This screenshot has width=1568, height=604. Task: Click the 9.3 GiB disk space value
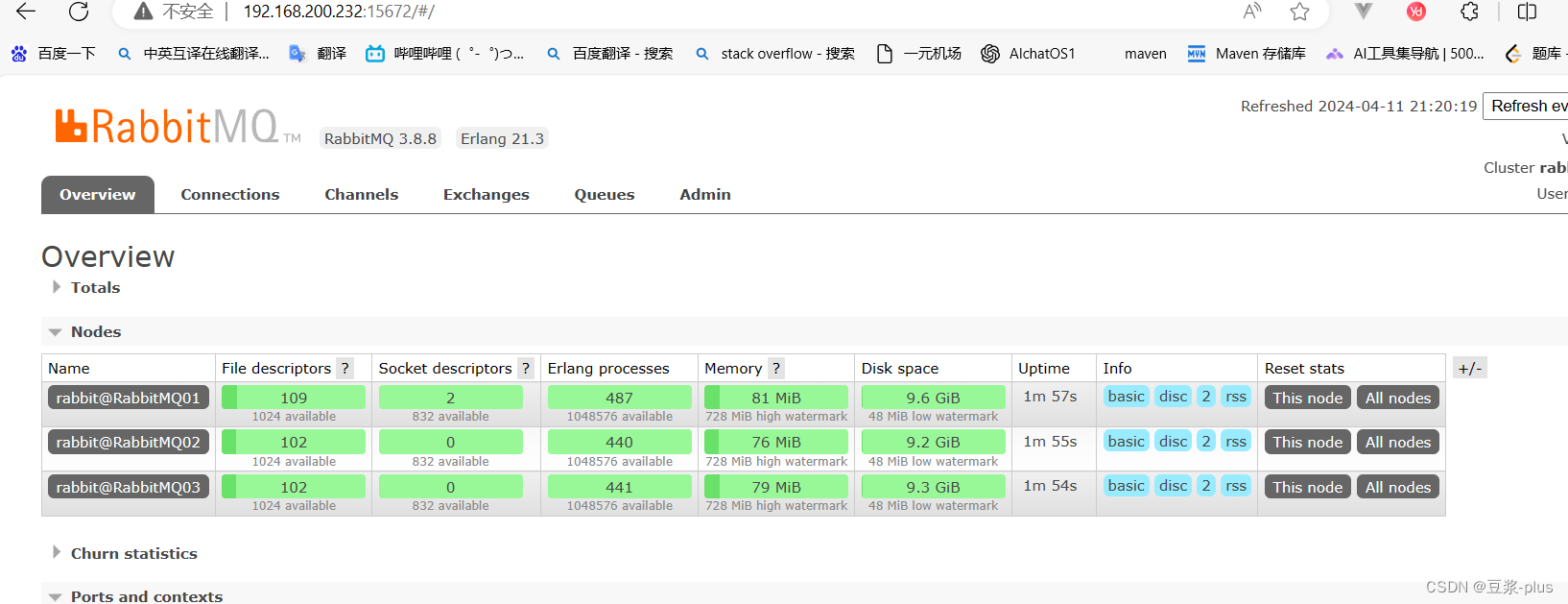pyautogui.click(x=934, y=487)
